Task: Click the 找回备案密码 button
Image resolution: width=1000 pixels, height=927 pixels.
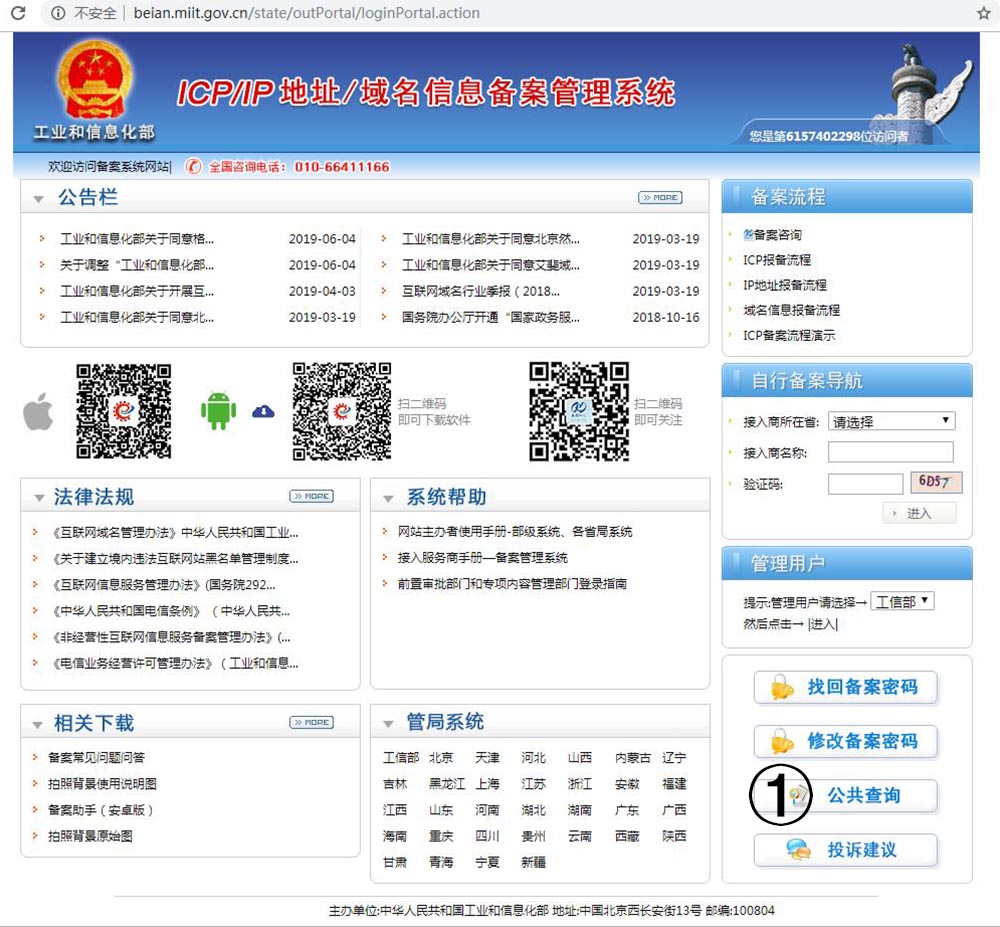Action: [x=846, y=688]
